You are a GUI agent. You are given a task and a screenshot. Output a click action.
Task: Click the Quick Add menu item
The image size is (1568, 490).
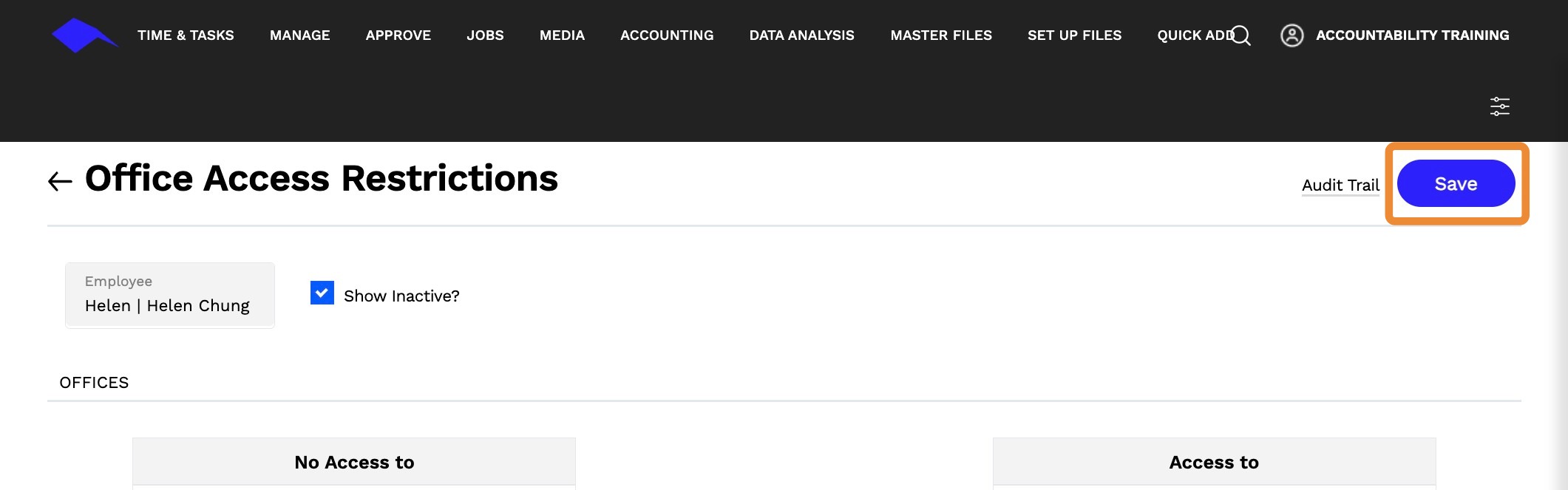[1194, 35]
